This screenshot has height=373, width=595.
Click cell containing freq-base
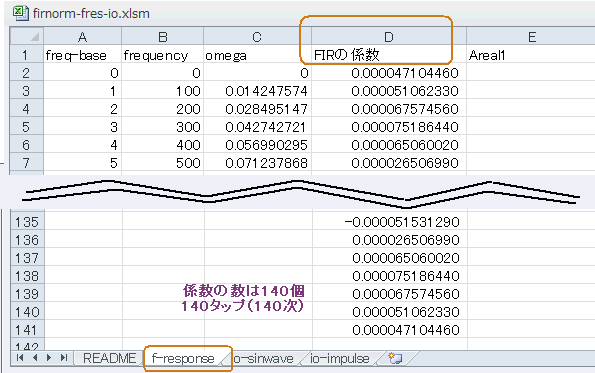tap(82, 55)
